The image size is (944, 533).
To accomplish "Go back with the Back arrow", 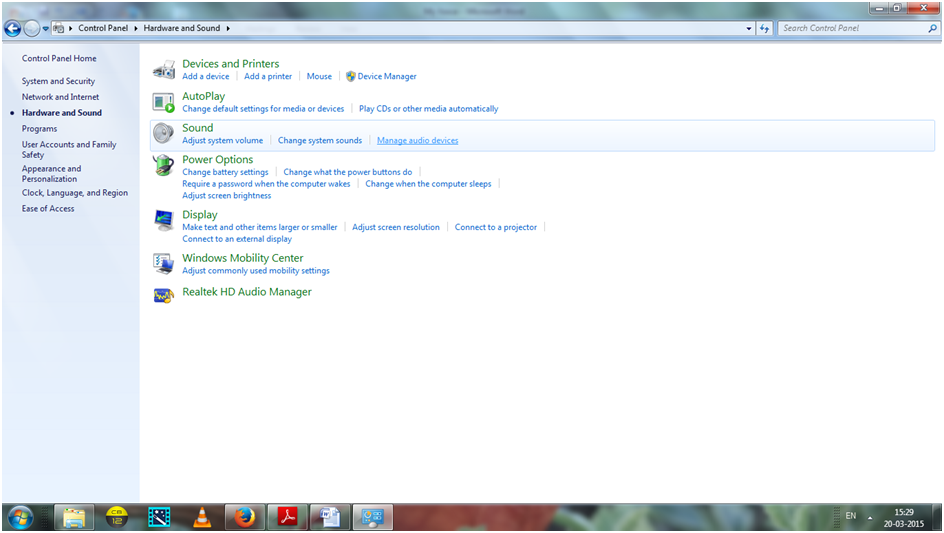I will (13, 28).
